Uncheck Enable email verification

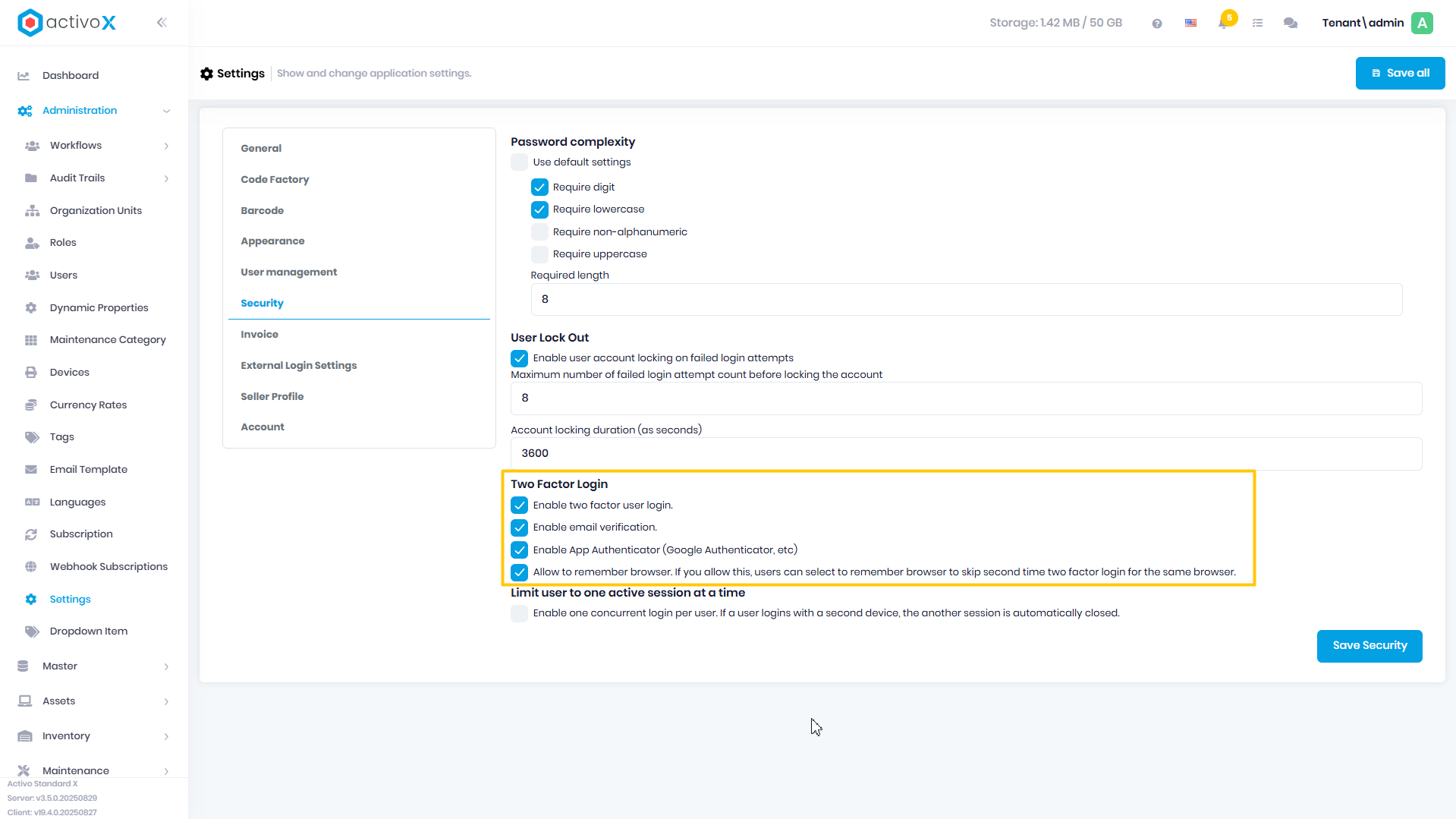[519, 528]
